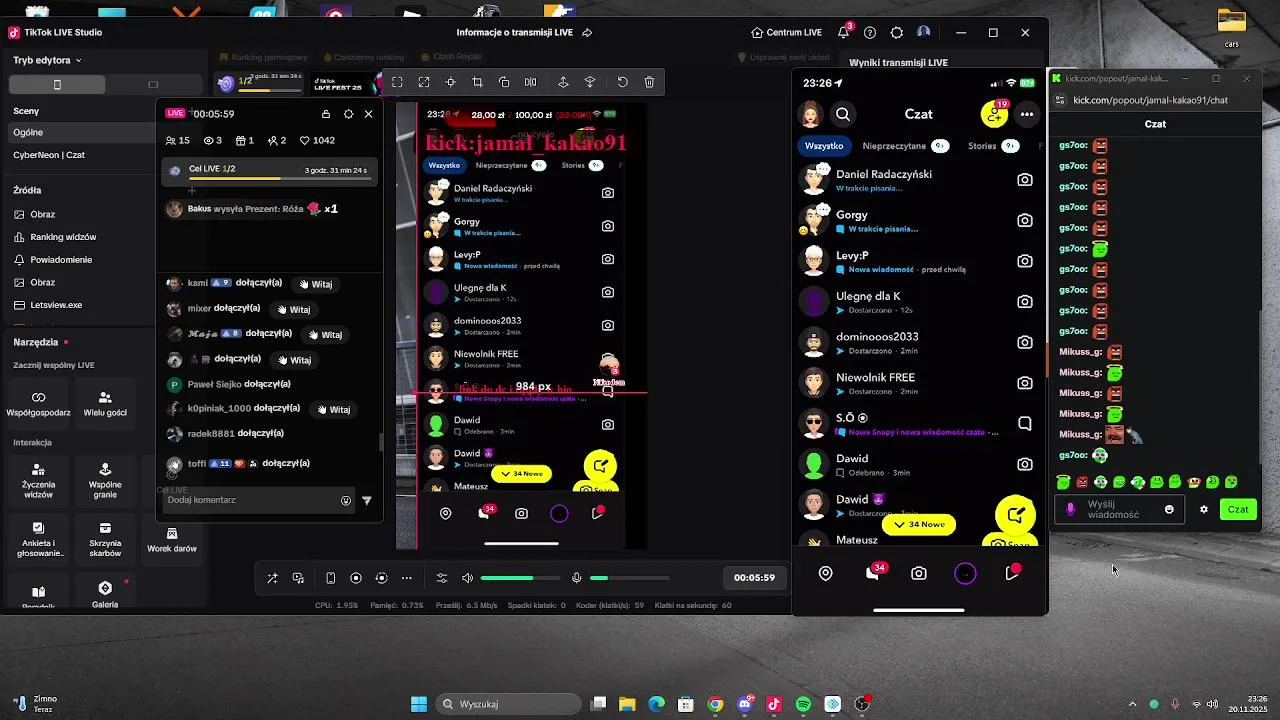1280x720 pixels.
Task: Open more options ellipsis in control bar
Action: [406, 578]
